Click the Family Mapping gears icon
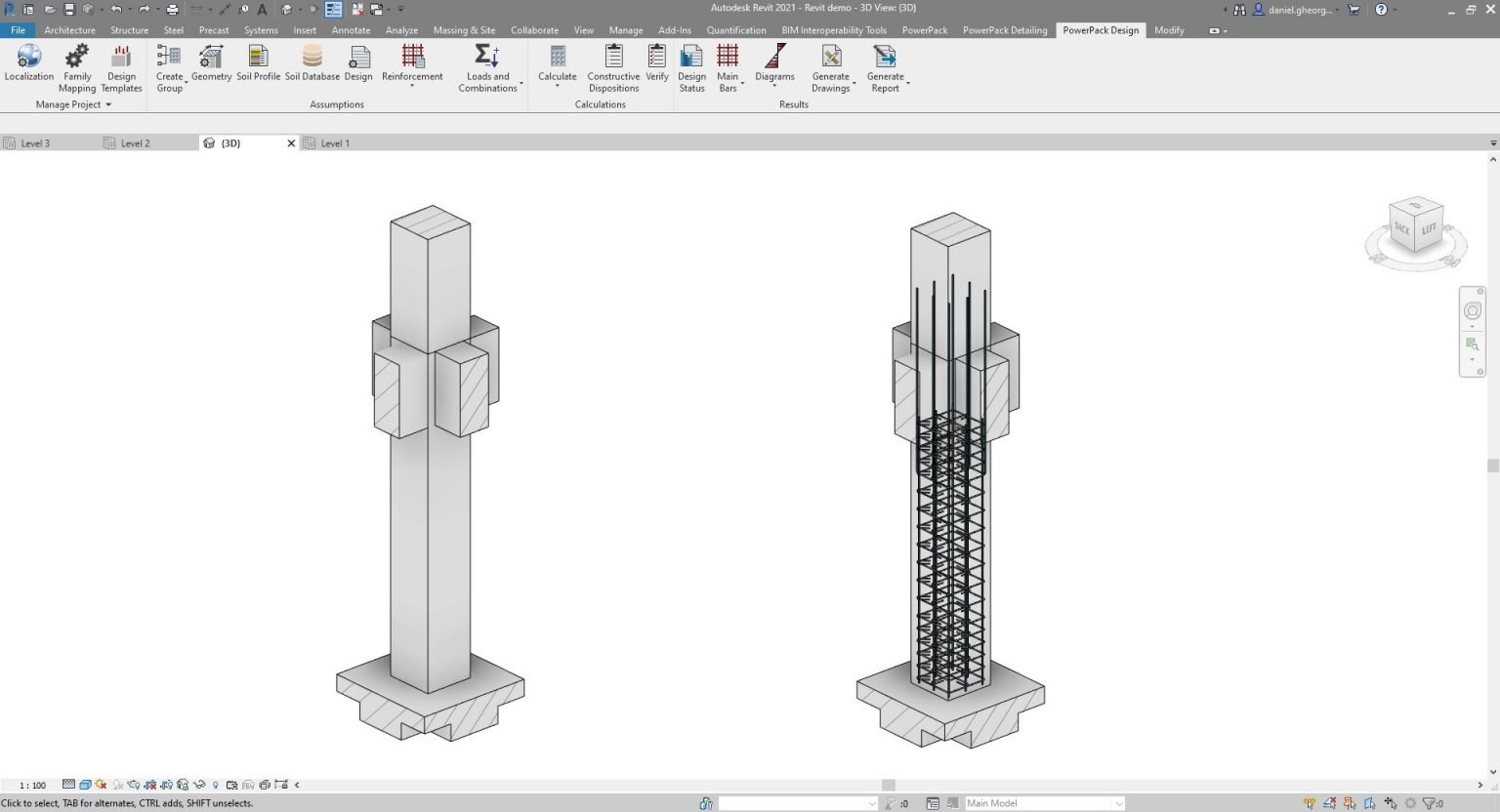The image size is (1500, 812). [x=77, y=57]
